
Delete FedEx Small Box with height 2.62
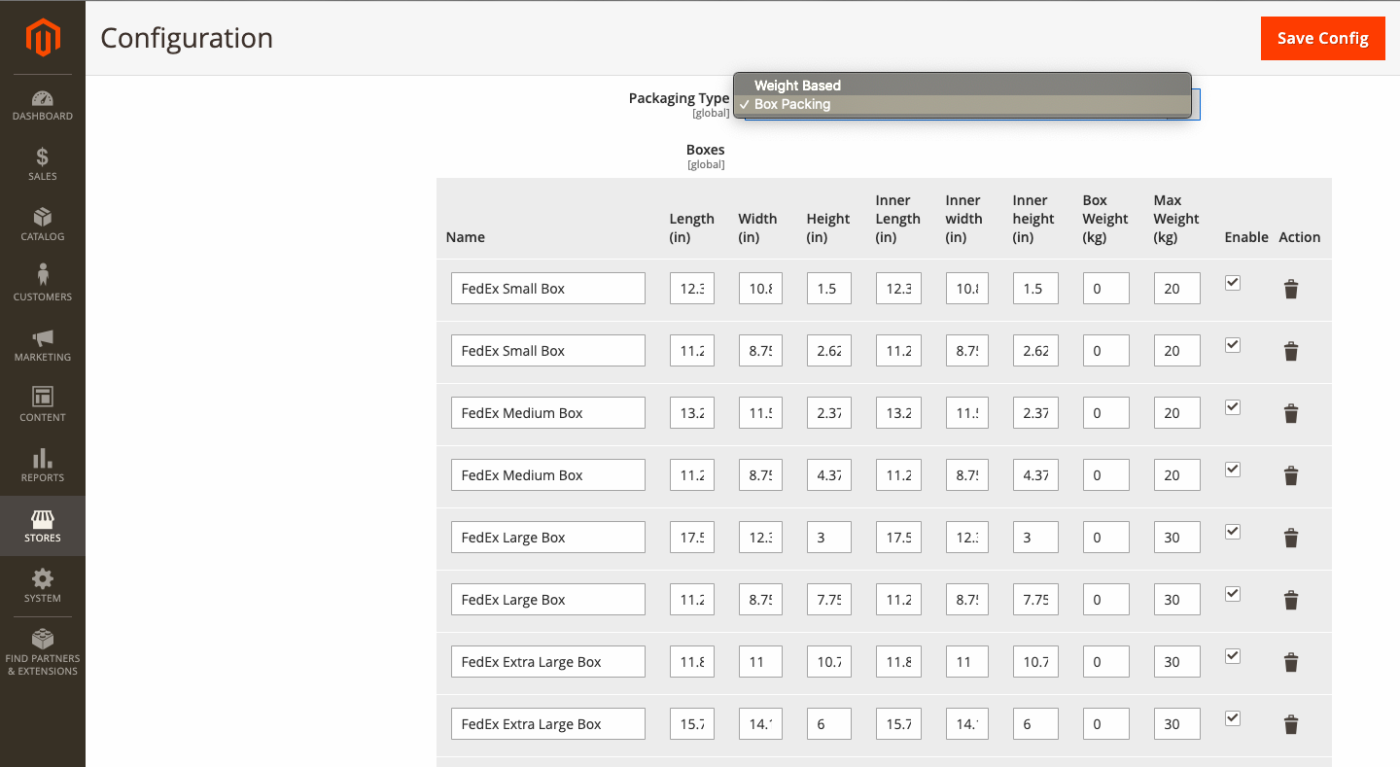1291,352
